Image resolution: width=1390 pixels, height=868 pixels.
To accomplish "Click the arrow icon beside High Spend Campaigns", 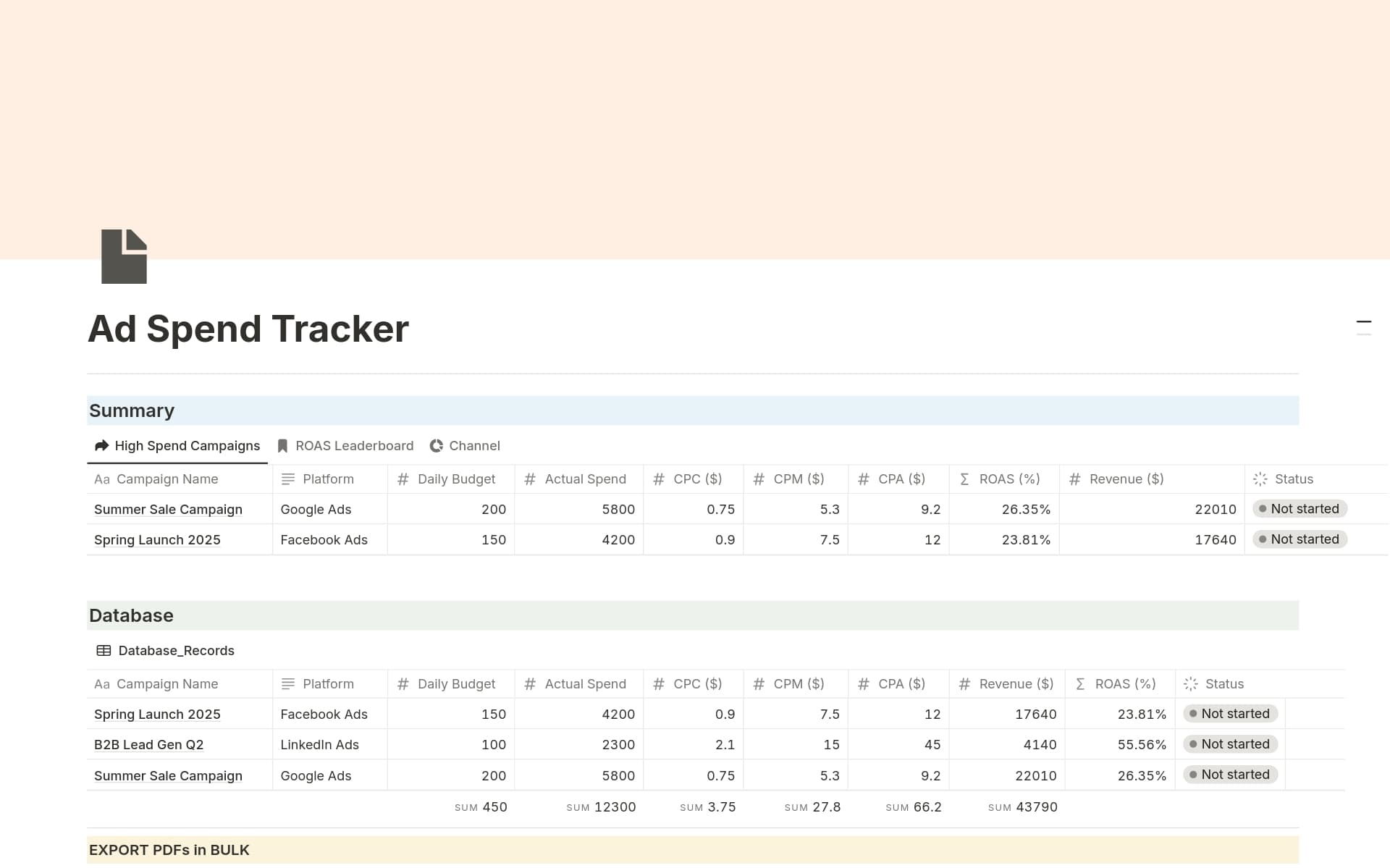I will [101, 445].
